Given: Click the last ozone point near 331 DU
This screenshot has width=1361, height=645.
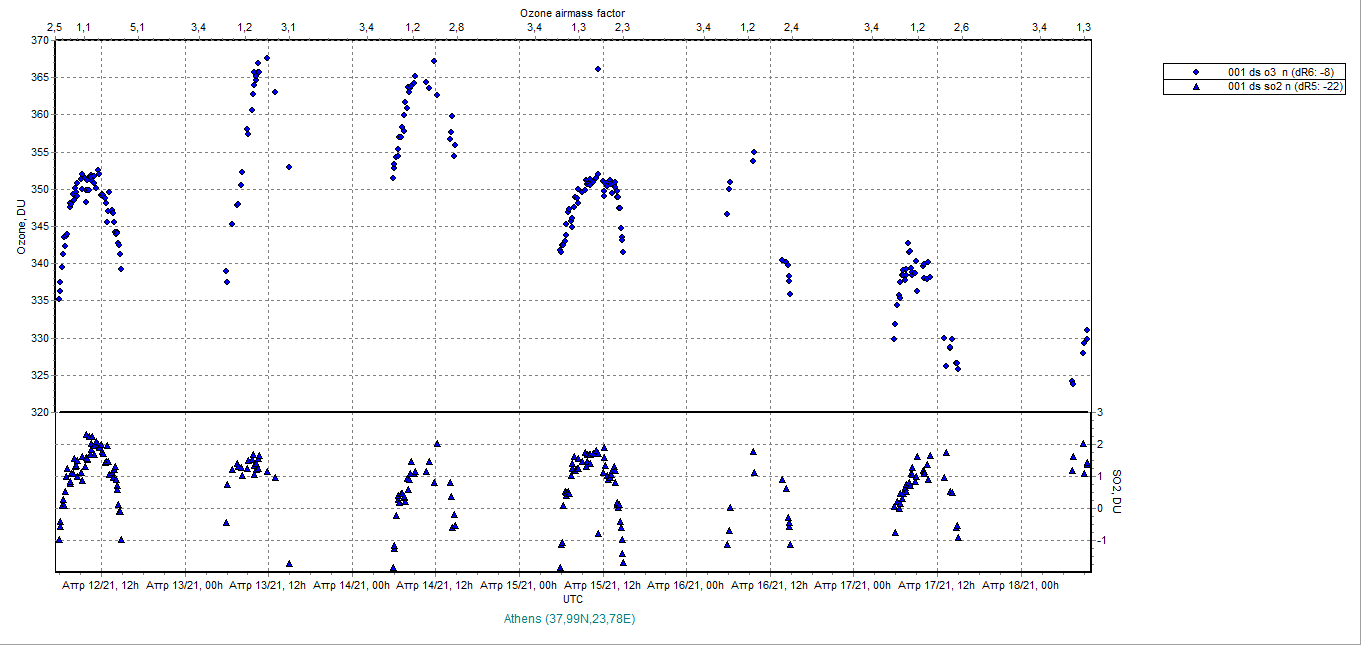Looking at the screenshot, I should click(1087, 330).
